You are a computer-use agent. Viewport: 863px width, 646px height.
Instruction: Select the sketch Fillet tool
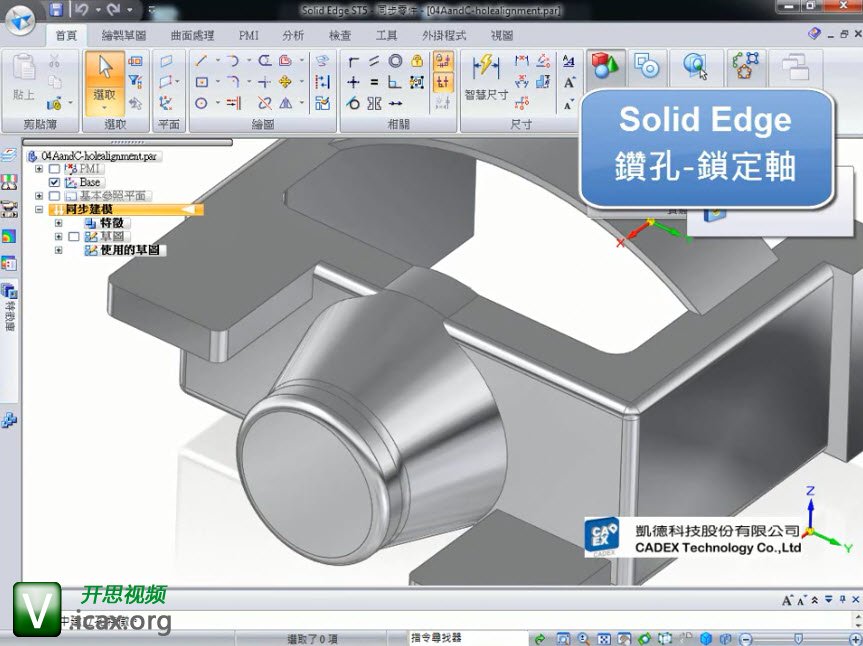point(233,82)
